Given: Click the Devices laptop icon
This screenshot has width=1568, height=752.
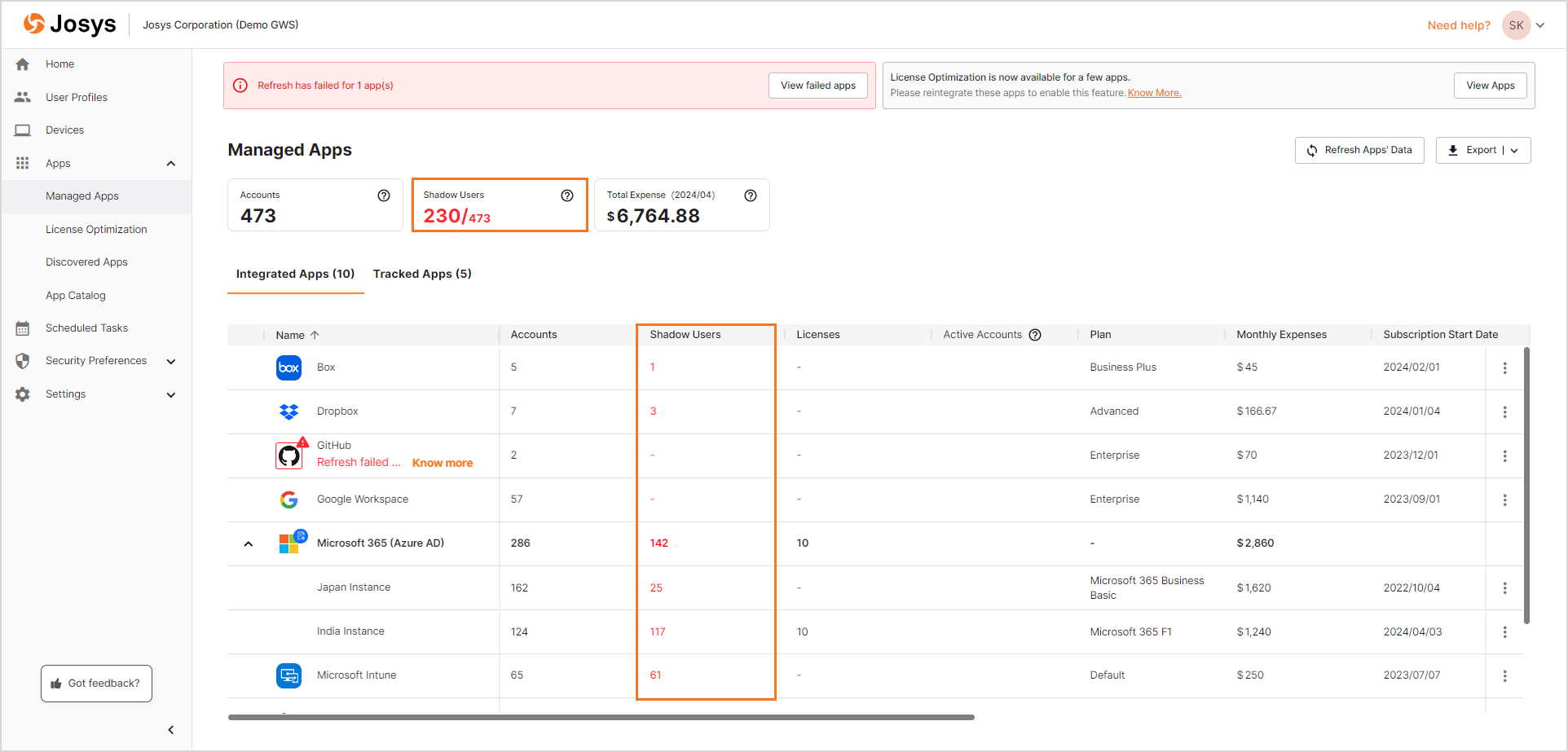Looking at the screenshot, I should click(x=23, y=130).
